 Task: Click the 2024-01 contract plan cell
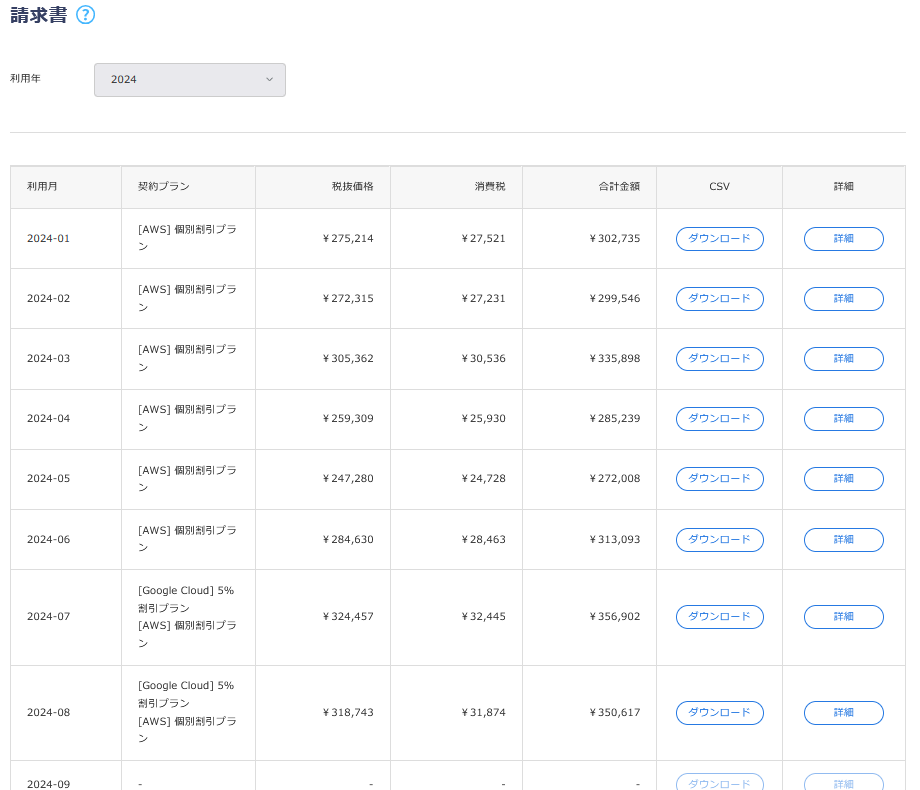[188, 238]
